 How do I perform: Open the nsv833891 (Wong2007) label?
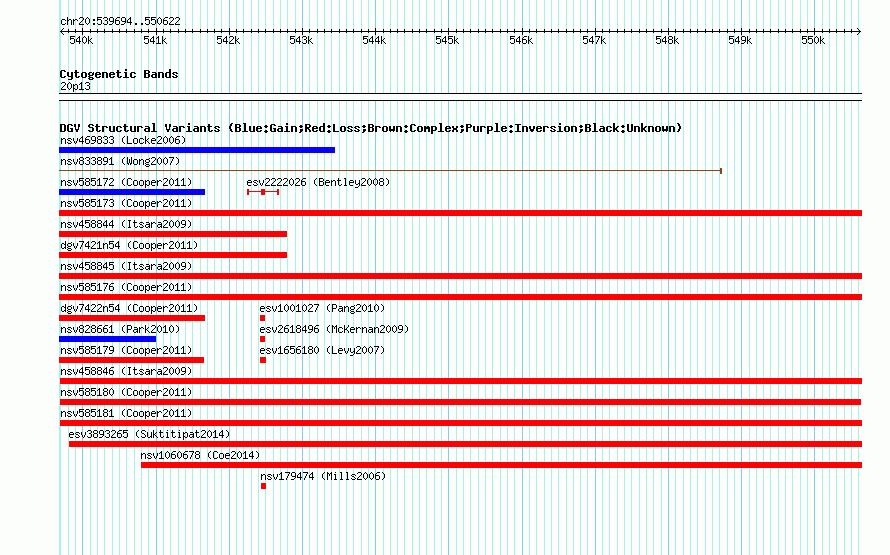tap(120, 161)
